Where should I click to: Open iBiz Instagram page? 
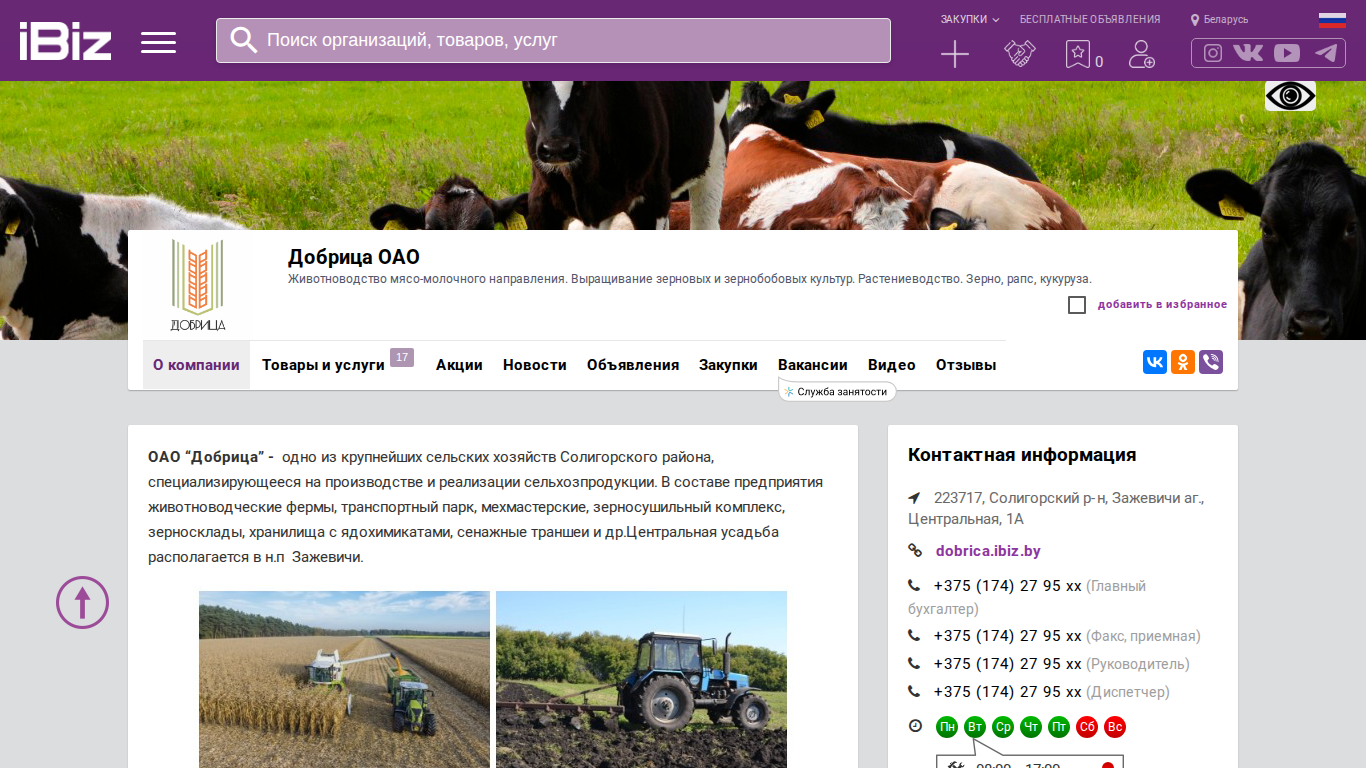(x=1213, y=53)
